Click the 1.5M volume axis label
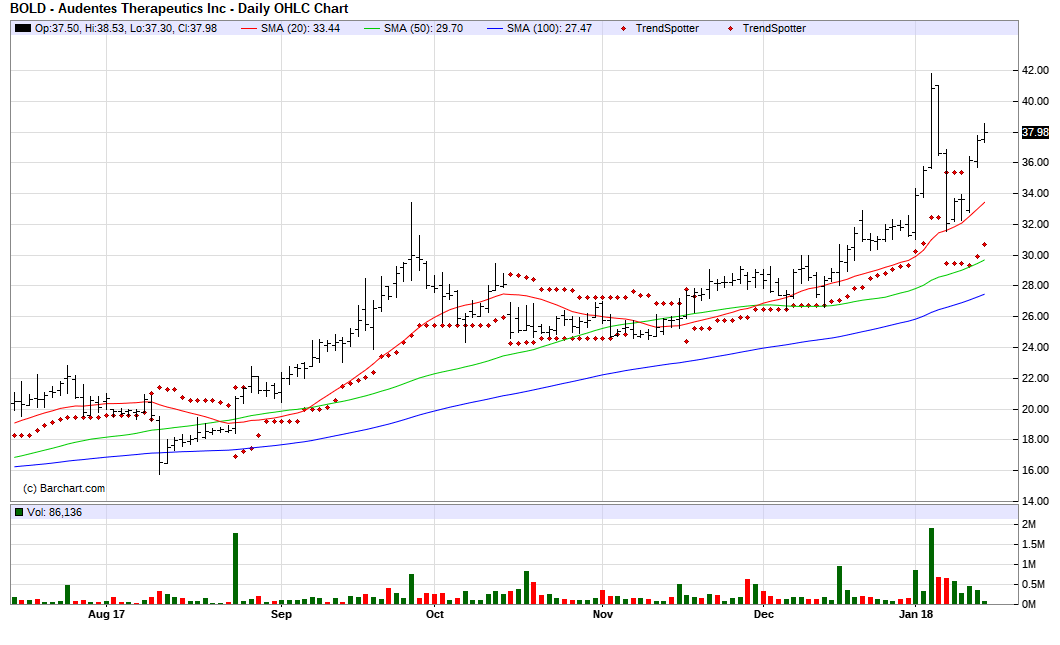Image resolution: width=1060 pixels, height=645 pixels. click(1034, 544)
